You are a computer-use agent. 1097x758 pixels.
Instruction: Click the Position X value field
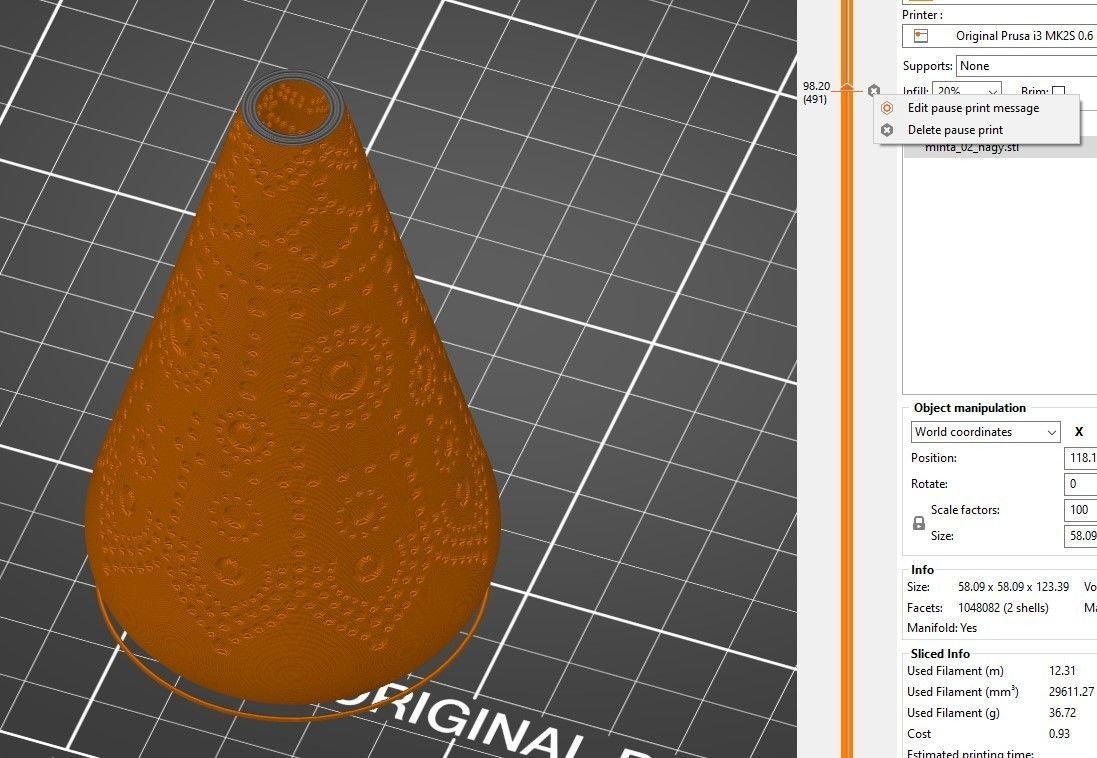tap(1080, 458)
